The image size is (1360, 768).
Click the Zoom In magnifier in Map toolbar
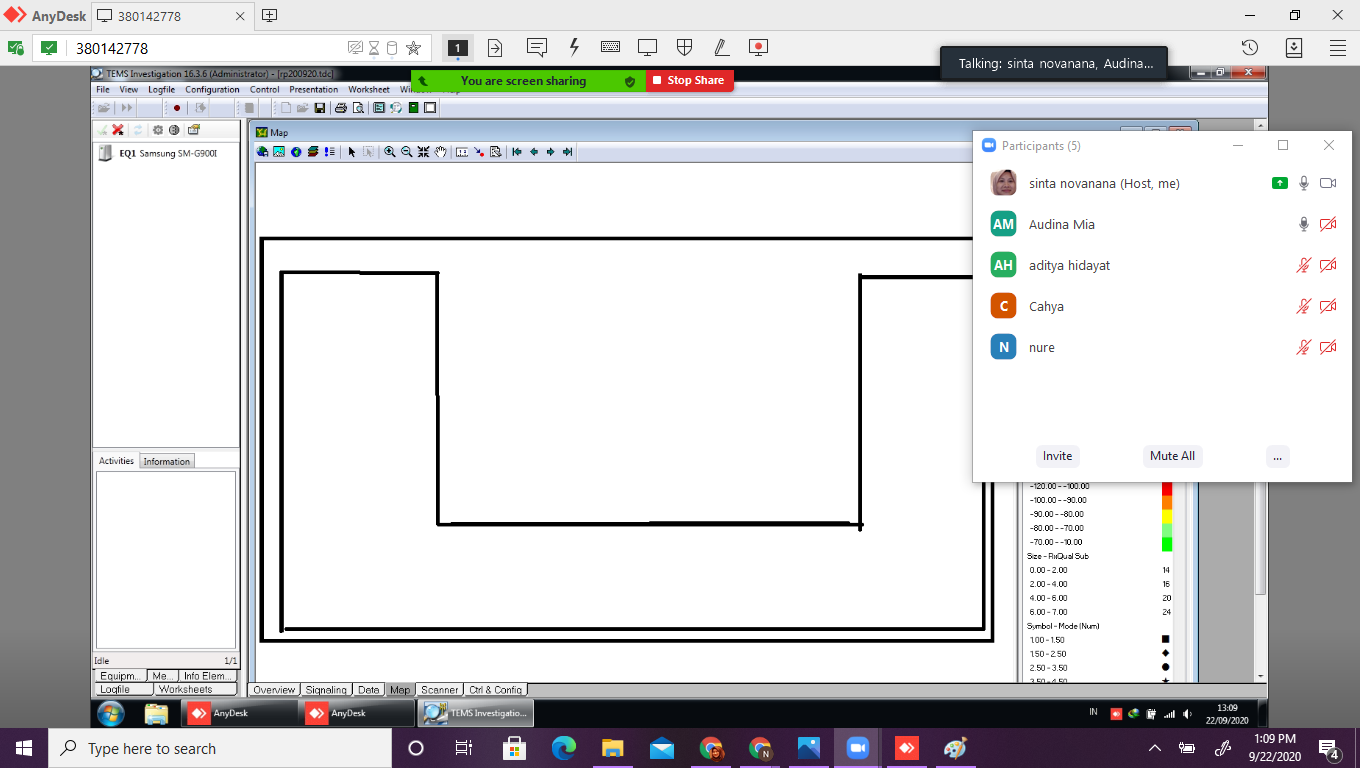390,152
